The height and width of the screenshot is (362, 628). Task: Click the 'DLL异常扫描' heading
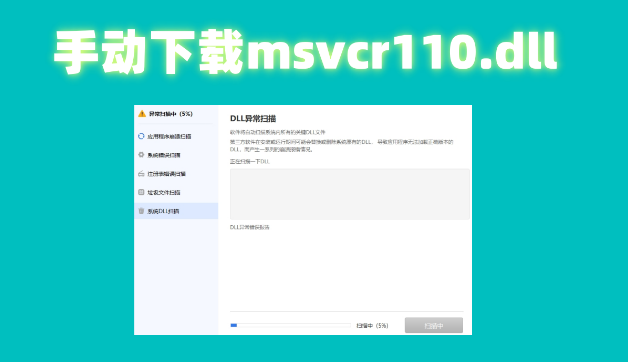click(x=253, y=119)
